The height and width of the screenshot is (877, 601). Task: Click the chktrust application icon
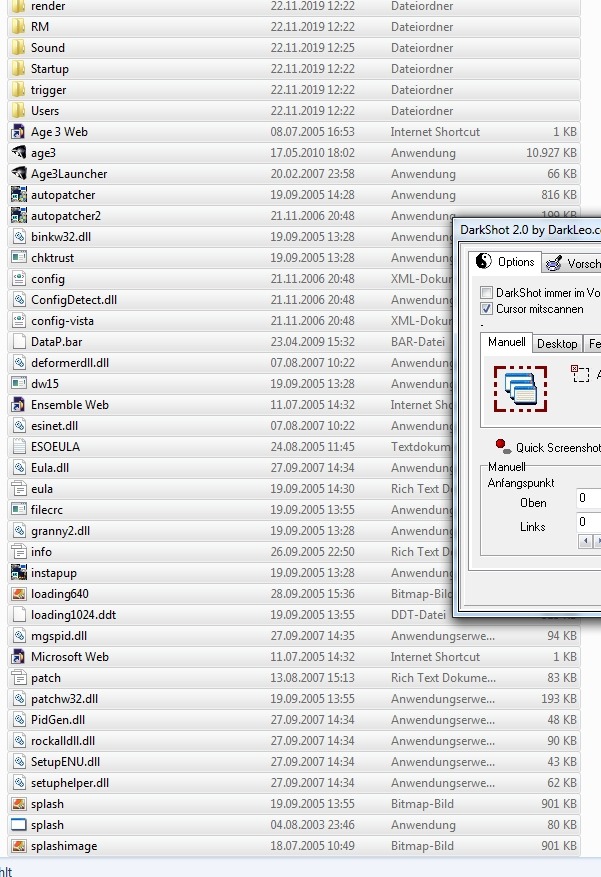[x=18, y=258]
